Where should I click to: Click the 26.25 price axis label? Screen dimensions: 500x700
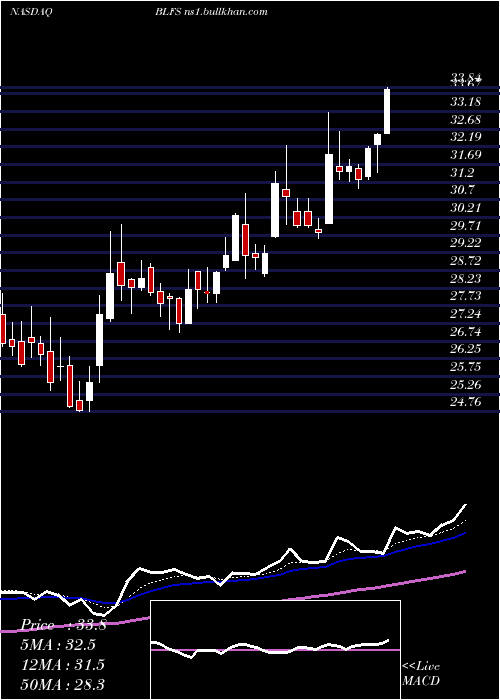point(466,349)
